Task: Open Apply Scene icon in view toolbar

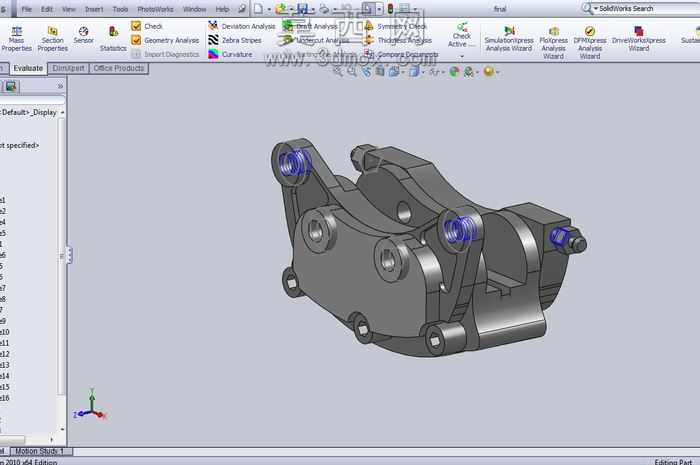Action: click(x=468, y=71)
